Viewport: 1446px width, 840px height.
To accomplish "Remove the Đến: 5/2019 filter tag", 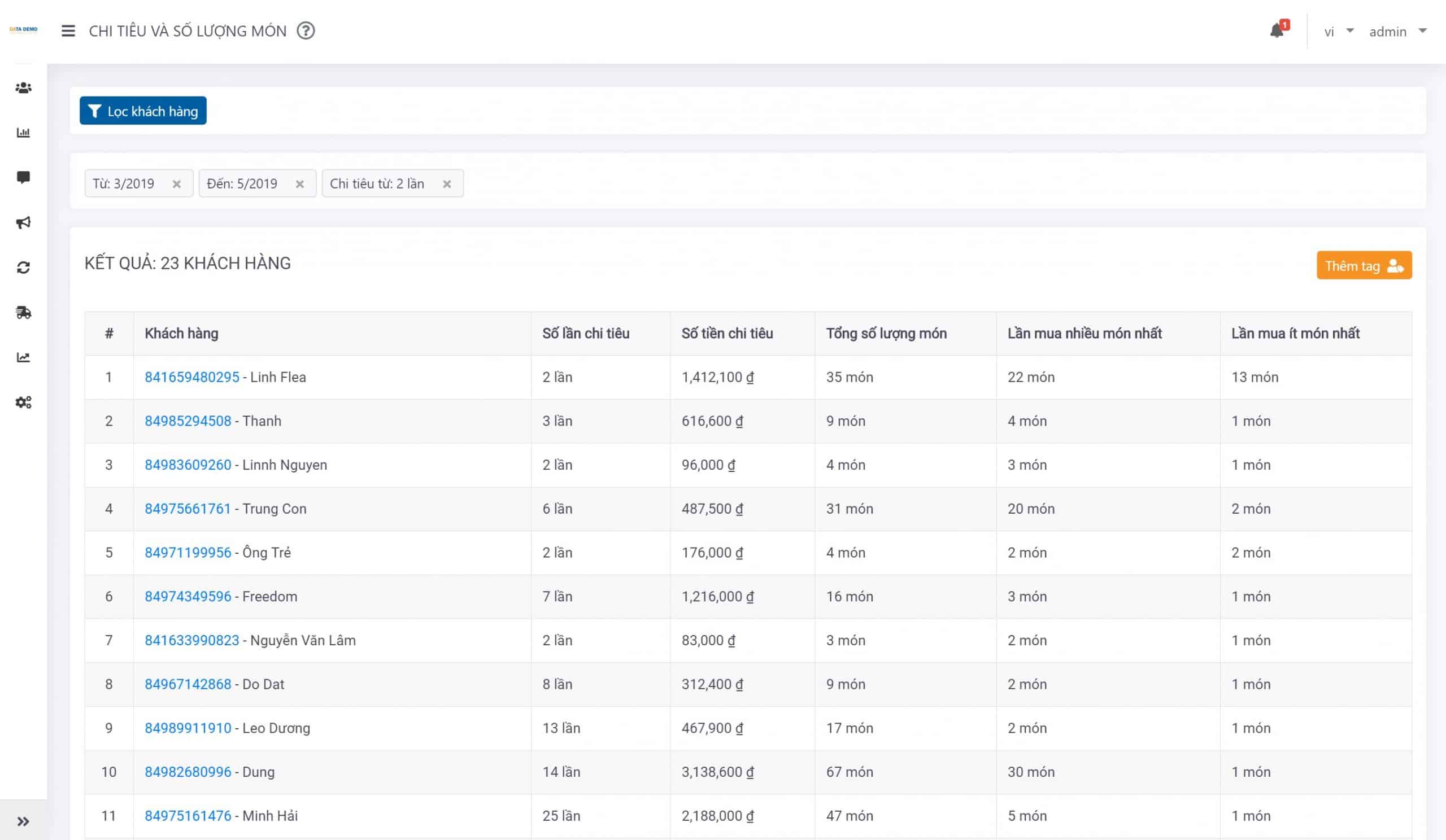I will click(x=299, y=184).
